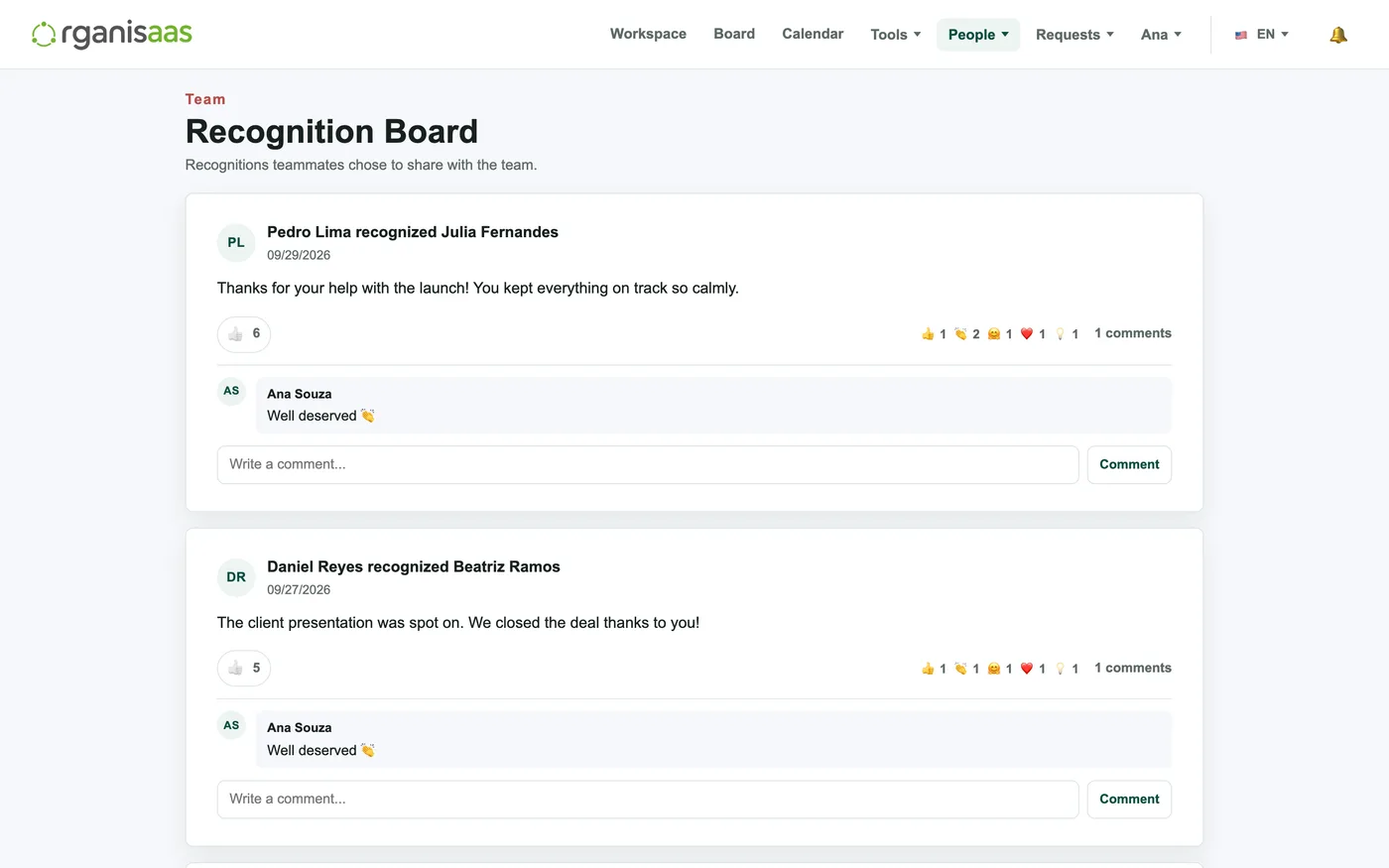This screenshot has height=868, width=1389.
Task: Click hug face reaction on Pedro Lima post
Action: (x=1000, y=334)
